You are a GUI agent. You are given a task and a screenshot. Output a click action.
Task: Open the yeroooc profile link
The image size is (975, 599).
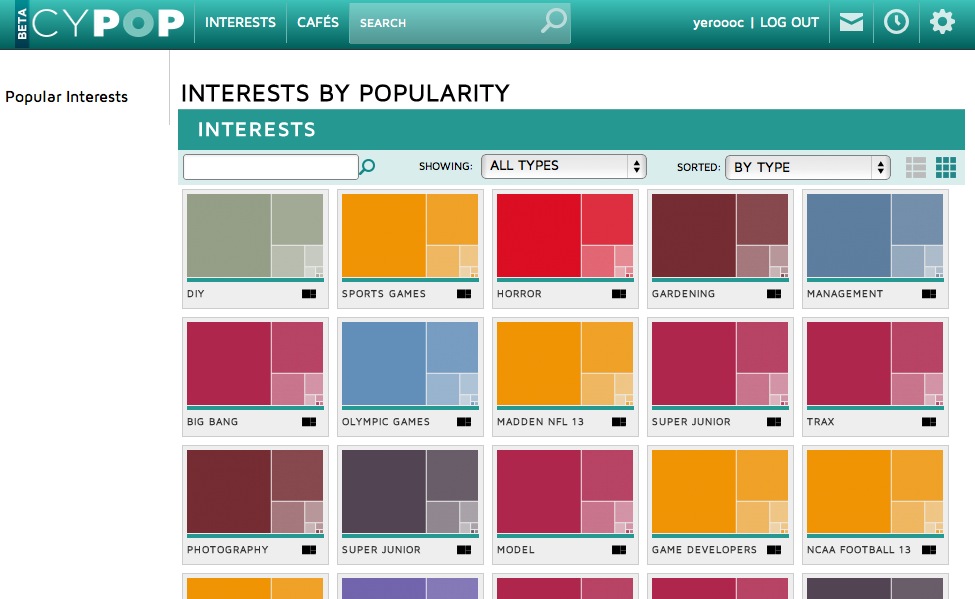pyautogui.click(x=718, y=23)
